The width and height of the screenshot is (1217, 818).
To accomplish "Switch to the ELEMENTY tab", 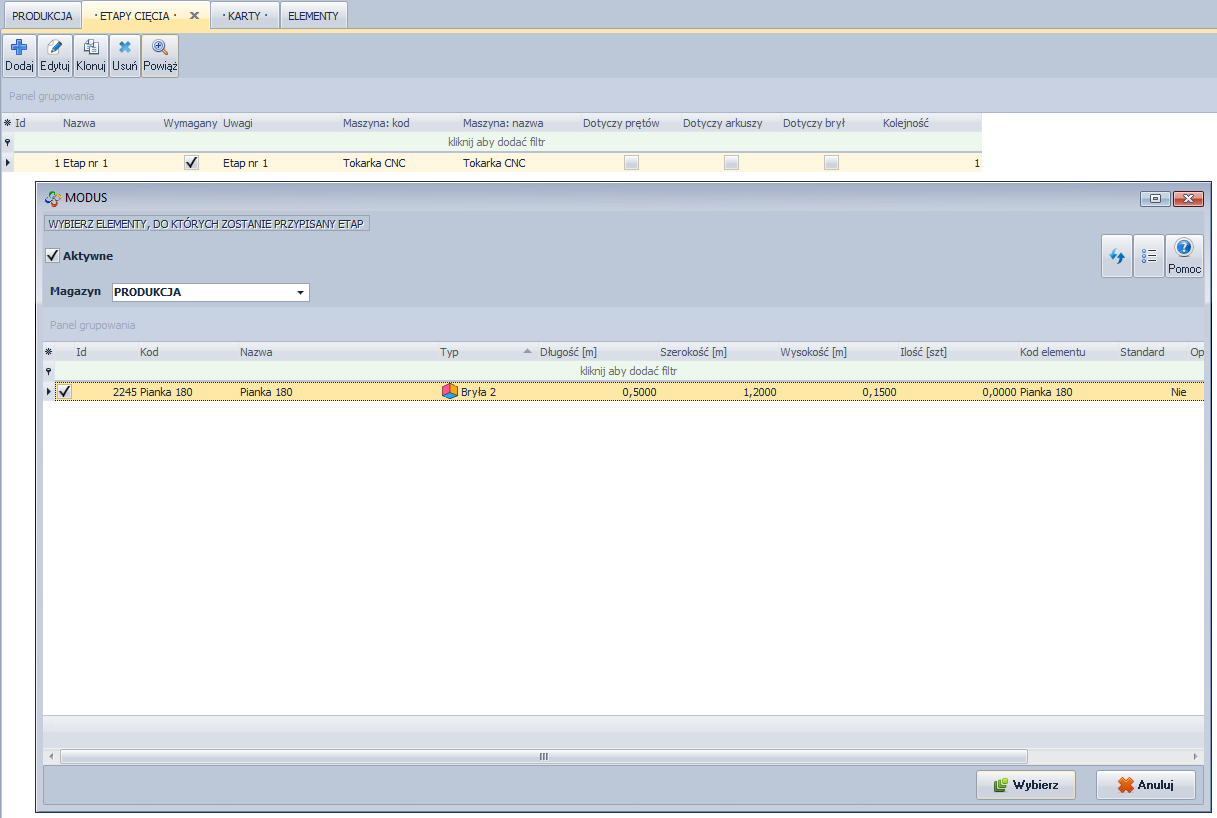I will tap(313, 16).
